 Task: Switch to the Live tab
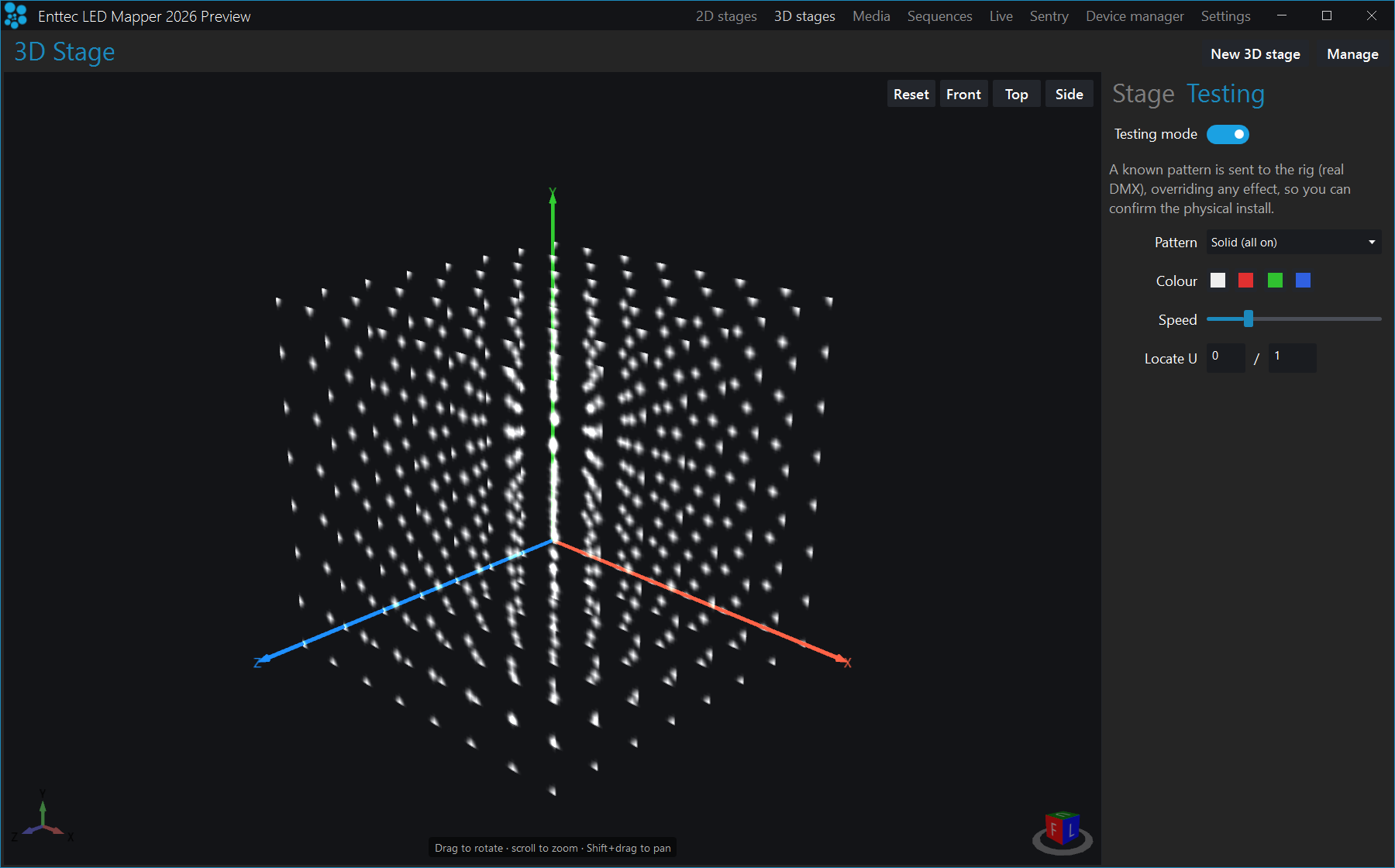(1001, 16)
